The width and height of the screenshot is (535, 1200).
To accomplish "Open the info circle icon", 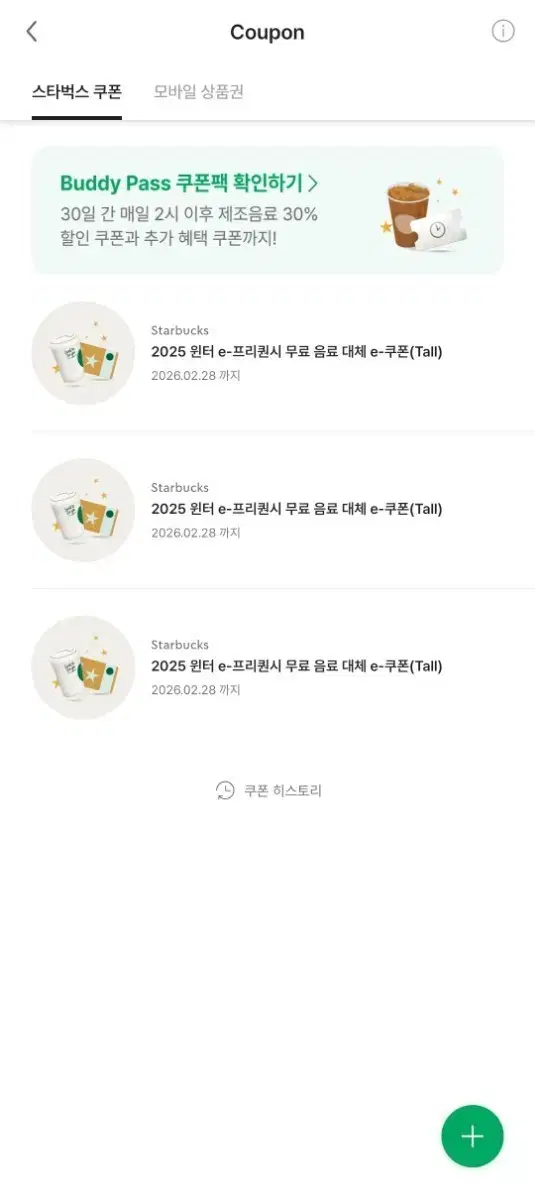I will 503,31.
